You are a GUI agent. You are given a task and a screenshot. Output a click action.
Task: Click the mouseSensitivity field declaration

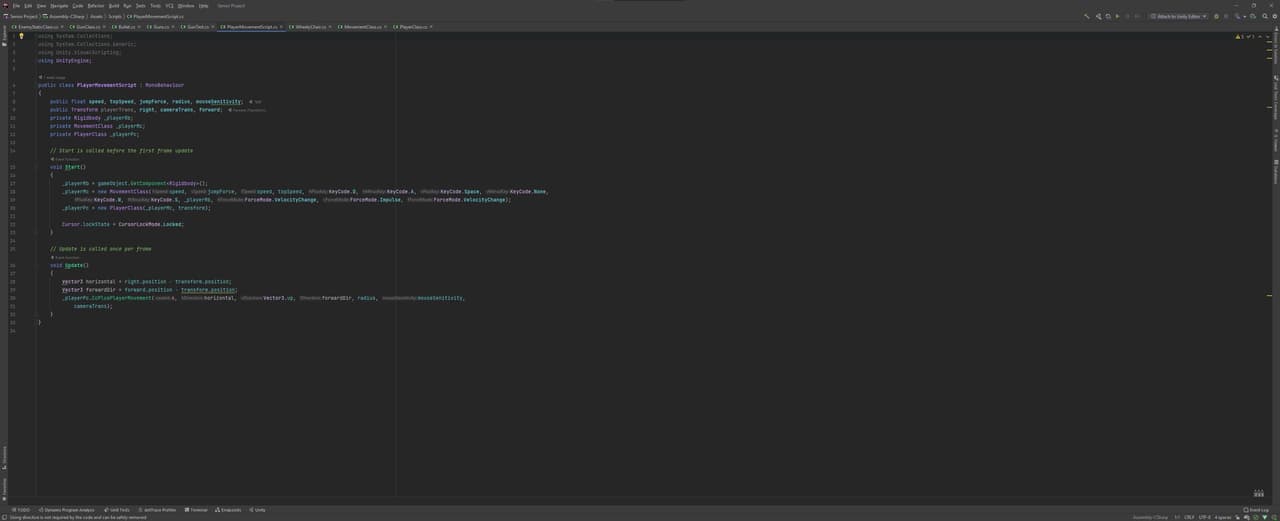pos(219,101)
